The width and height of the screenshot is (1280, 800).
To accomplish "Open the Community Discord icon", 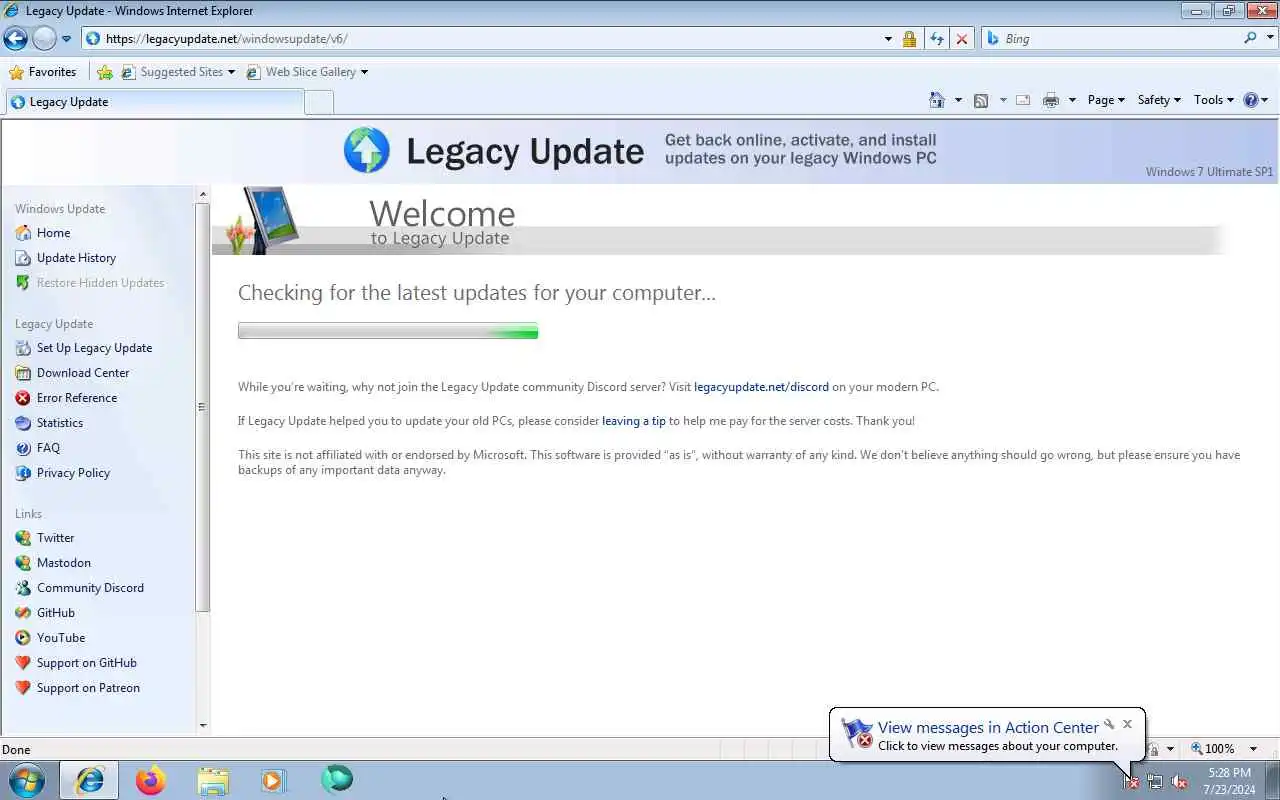I will [x=23, y=588].
